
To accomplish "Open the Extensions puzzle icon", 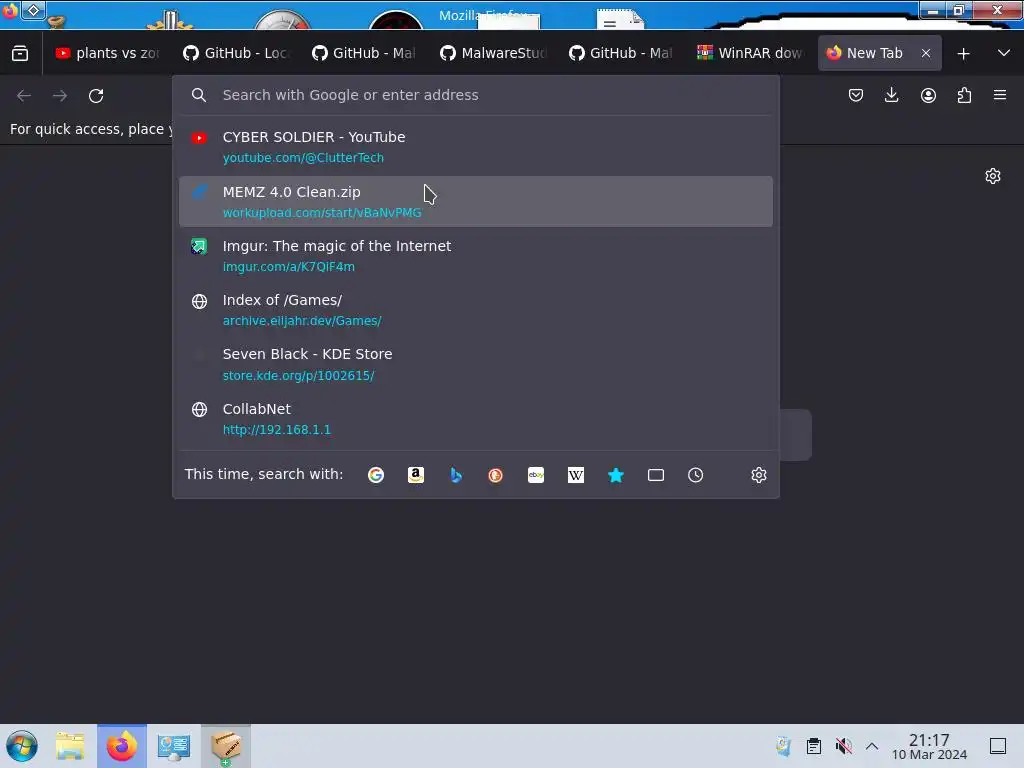I will 964,95.
